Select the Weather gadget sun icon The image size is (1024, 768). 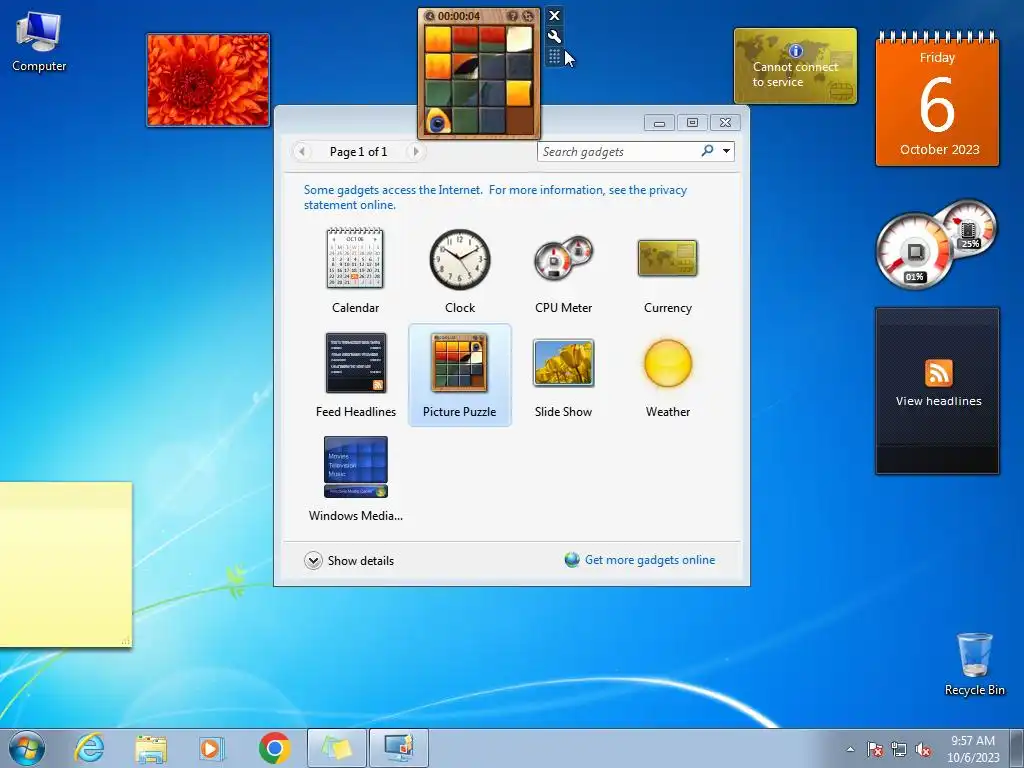(x=667, y=363)
